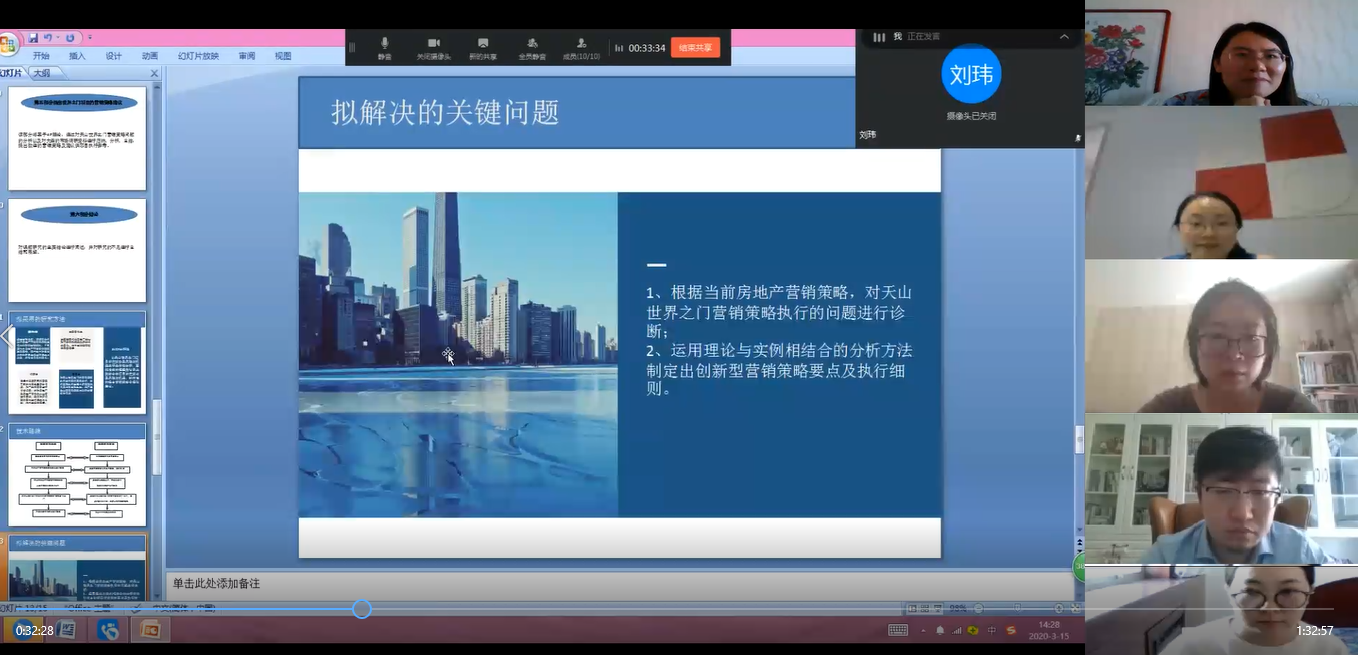This screenshot has width=1358, height=655.
Task: Collapse the speaker video panel with chevron
Action: coord(1064,37)
